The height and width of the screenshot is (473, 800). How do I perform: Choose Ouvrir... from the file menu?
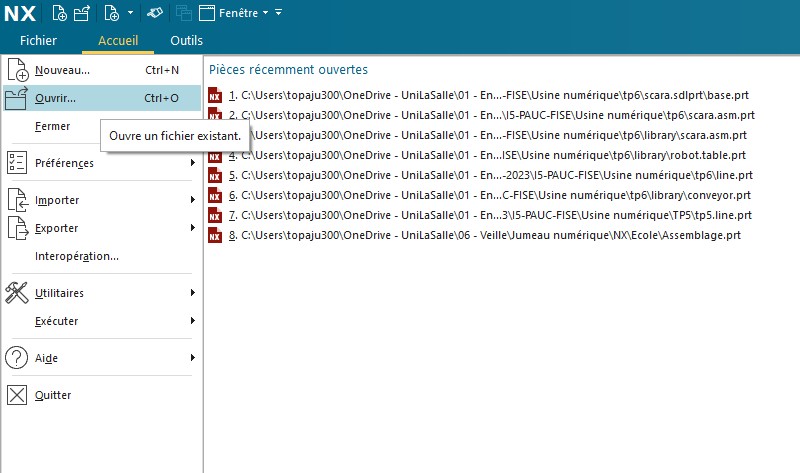coord(102,98)
